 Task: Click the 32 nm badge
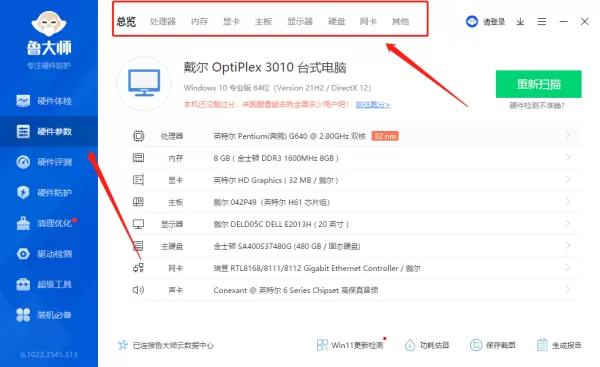(x=385, y=136)
